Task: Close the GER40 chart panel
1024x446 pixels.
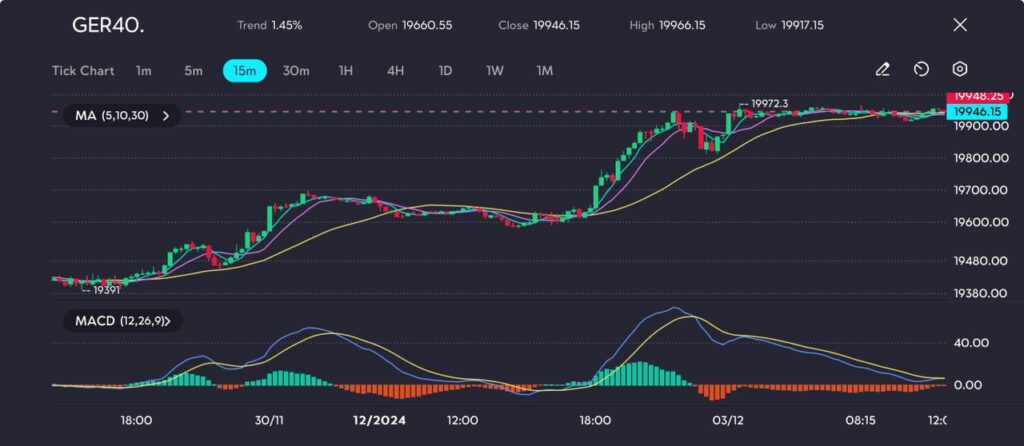Action: tap(960, 25)
